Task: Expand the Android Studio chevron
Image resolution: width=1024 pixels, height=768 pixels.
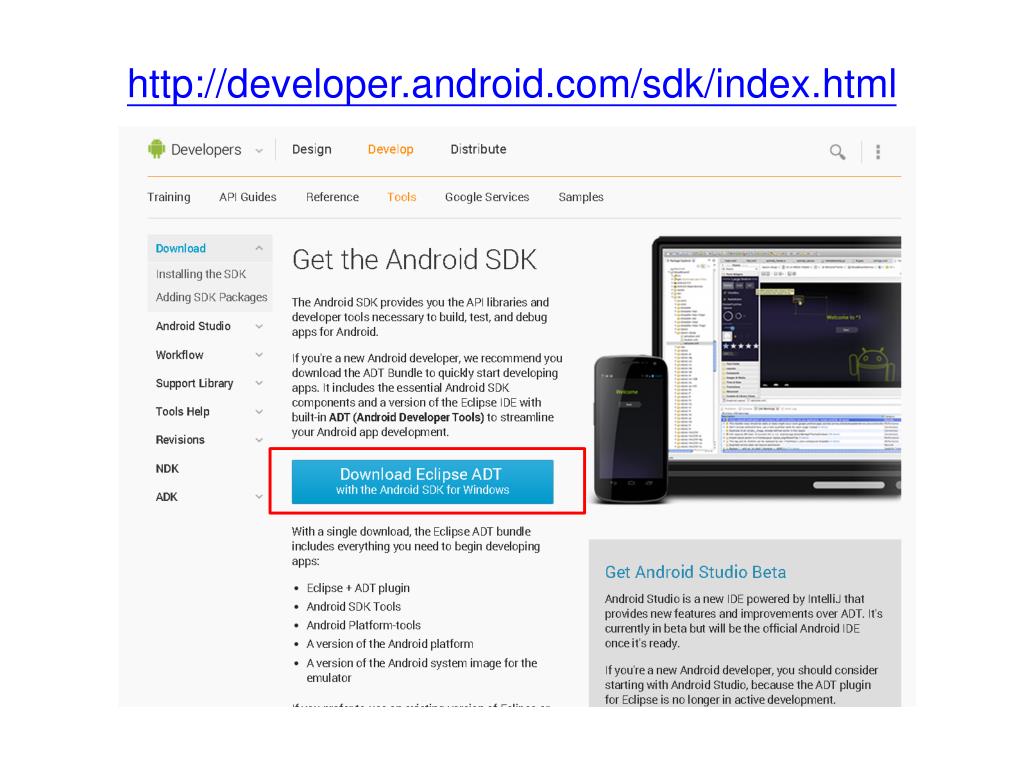Action: pyautogui.click(x=259, y=326)
